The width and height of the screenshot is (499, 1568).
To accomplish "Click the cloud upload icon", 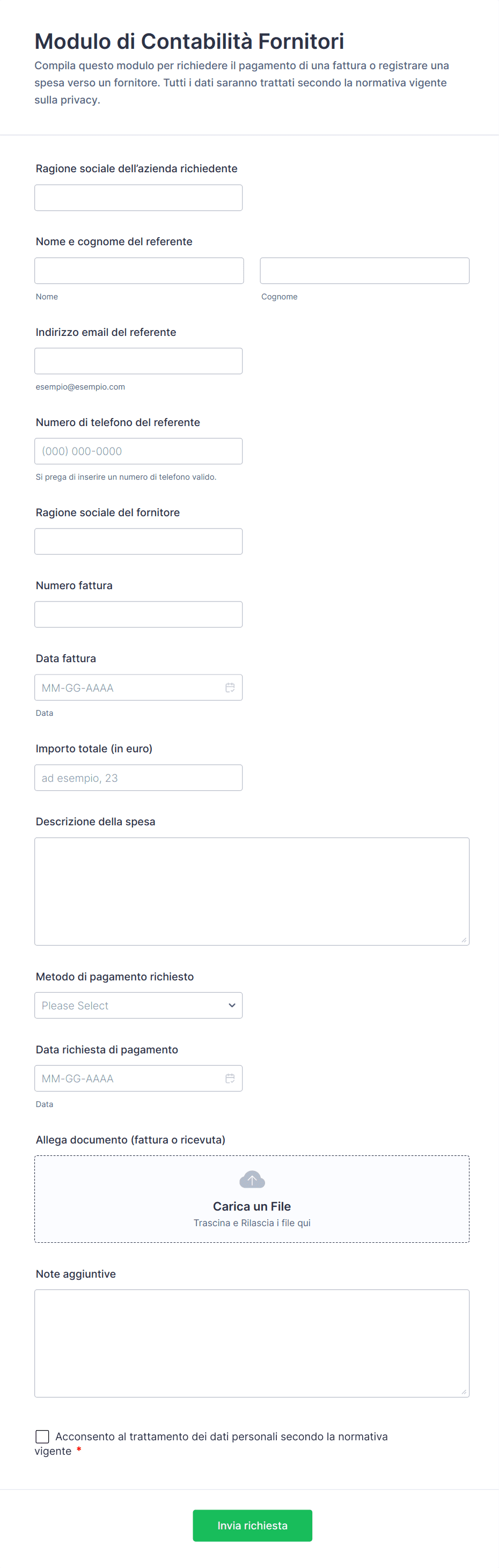I will point(252,1179).
